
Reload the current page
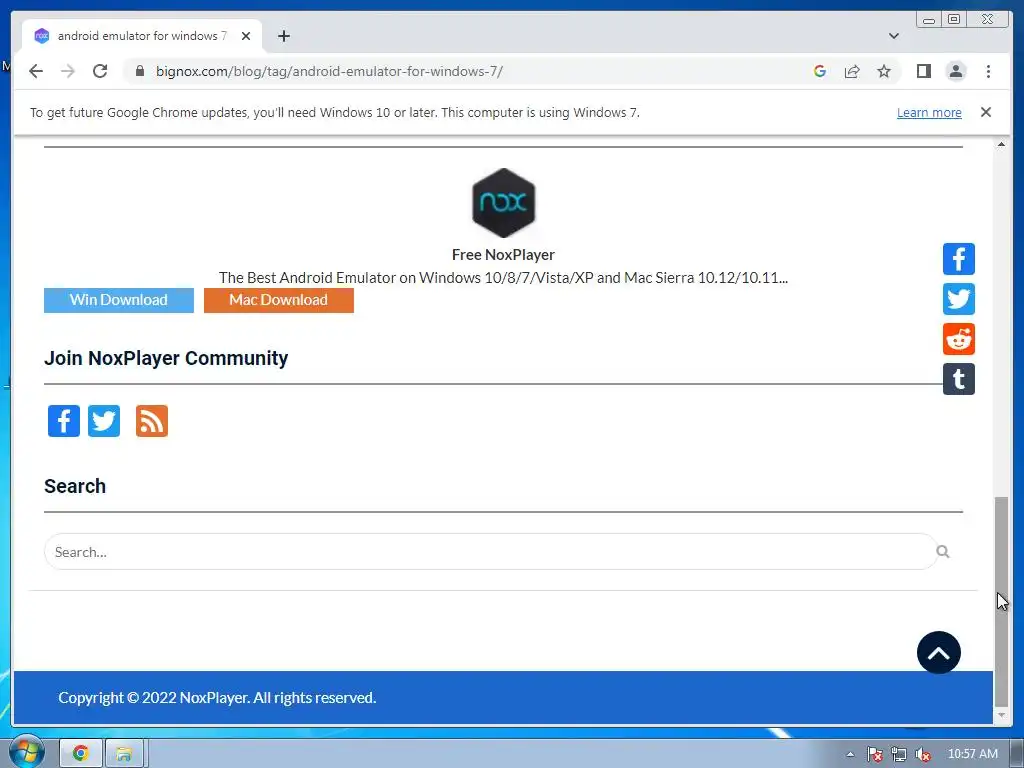point(100,71)
